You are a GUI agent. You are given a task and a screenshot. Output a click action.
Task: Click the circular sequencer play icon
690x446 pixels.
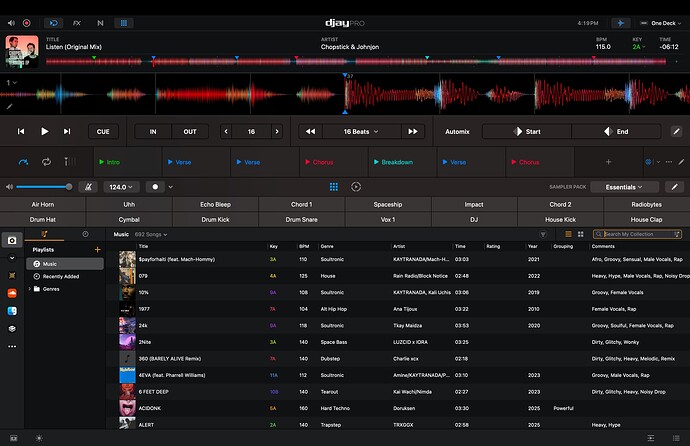356,187
